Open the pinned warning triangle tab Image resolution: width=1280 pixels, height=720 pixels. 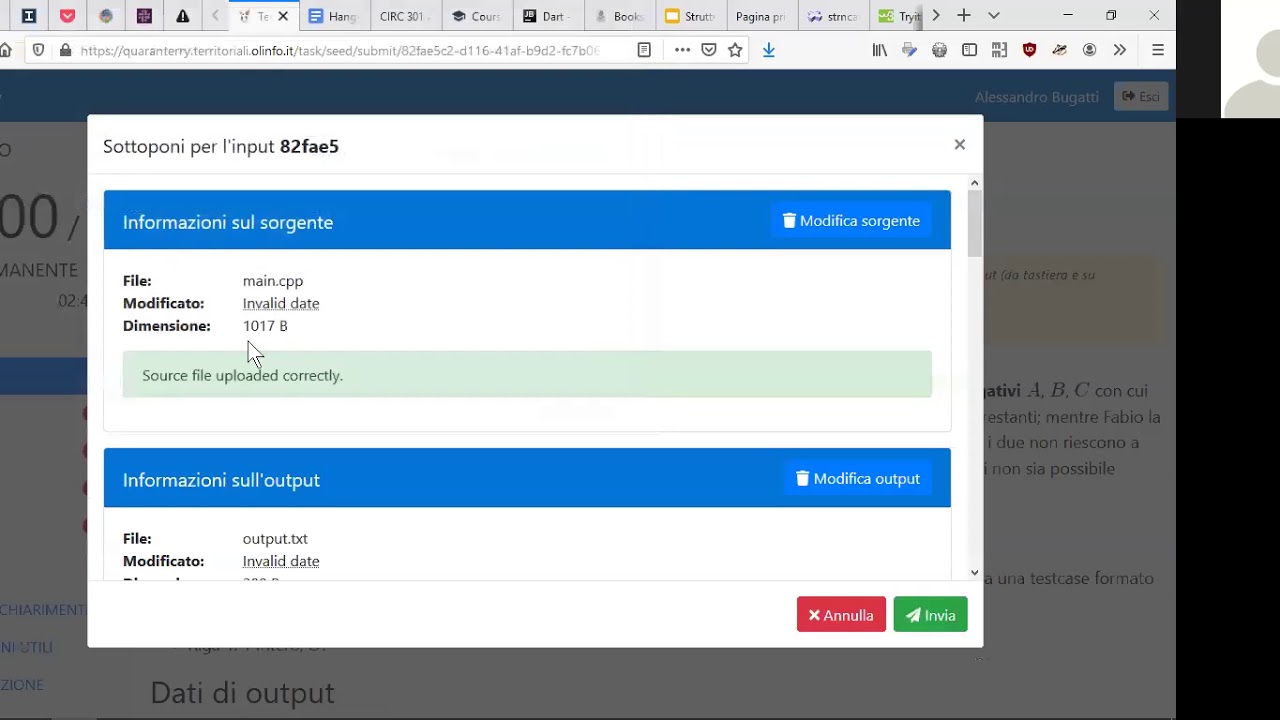[x=182, y=16]
